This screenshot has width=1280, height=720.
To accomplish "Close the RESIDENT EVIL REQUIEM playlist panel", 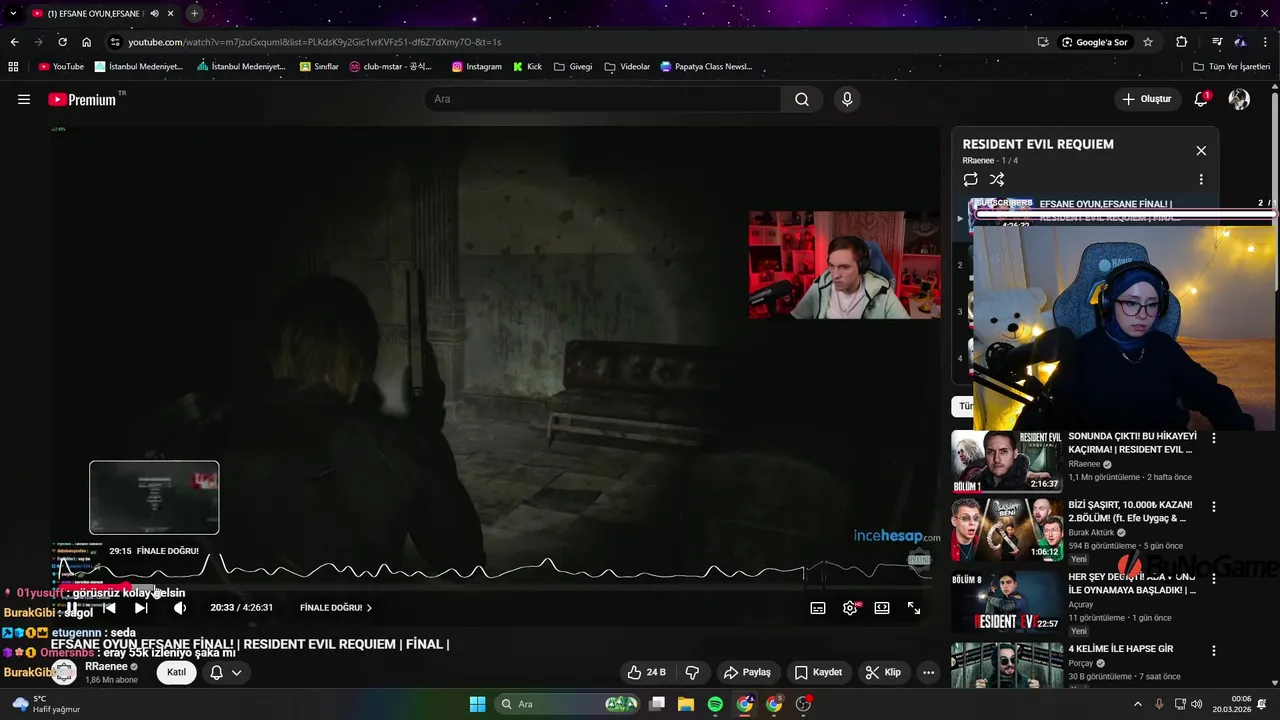I will pos(1201,151).
